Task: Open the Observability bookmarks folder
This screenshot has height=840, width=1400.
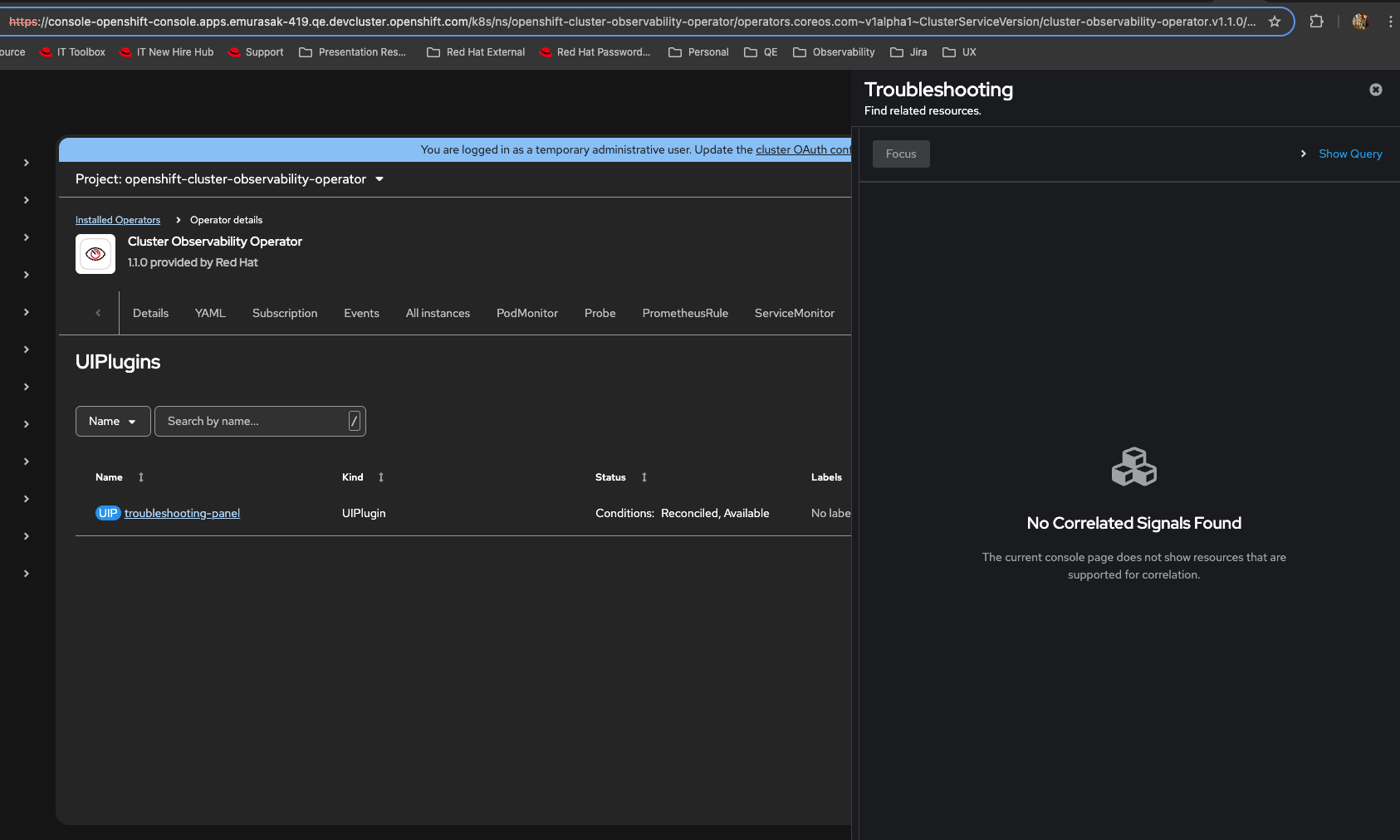Action: (834, 52)
